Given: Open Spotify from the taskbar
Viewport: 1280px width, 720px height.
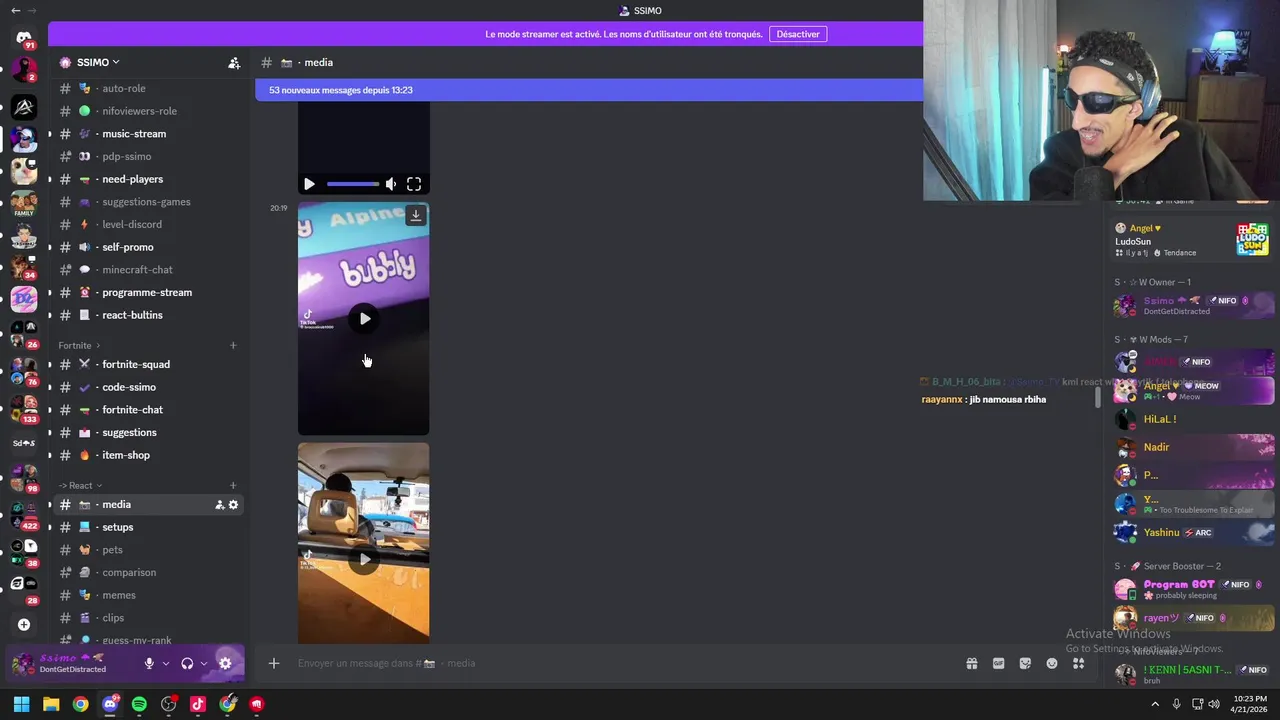Looking at the screenshot, I should (x=139, y=704).
